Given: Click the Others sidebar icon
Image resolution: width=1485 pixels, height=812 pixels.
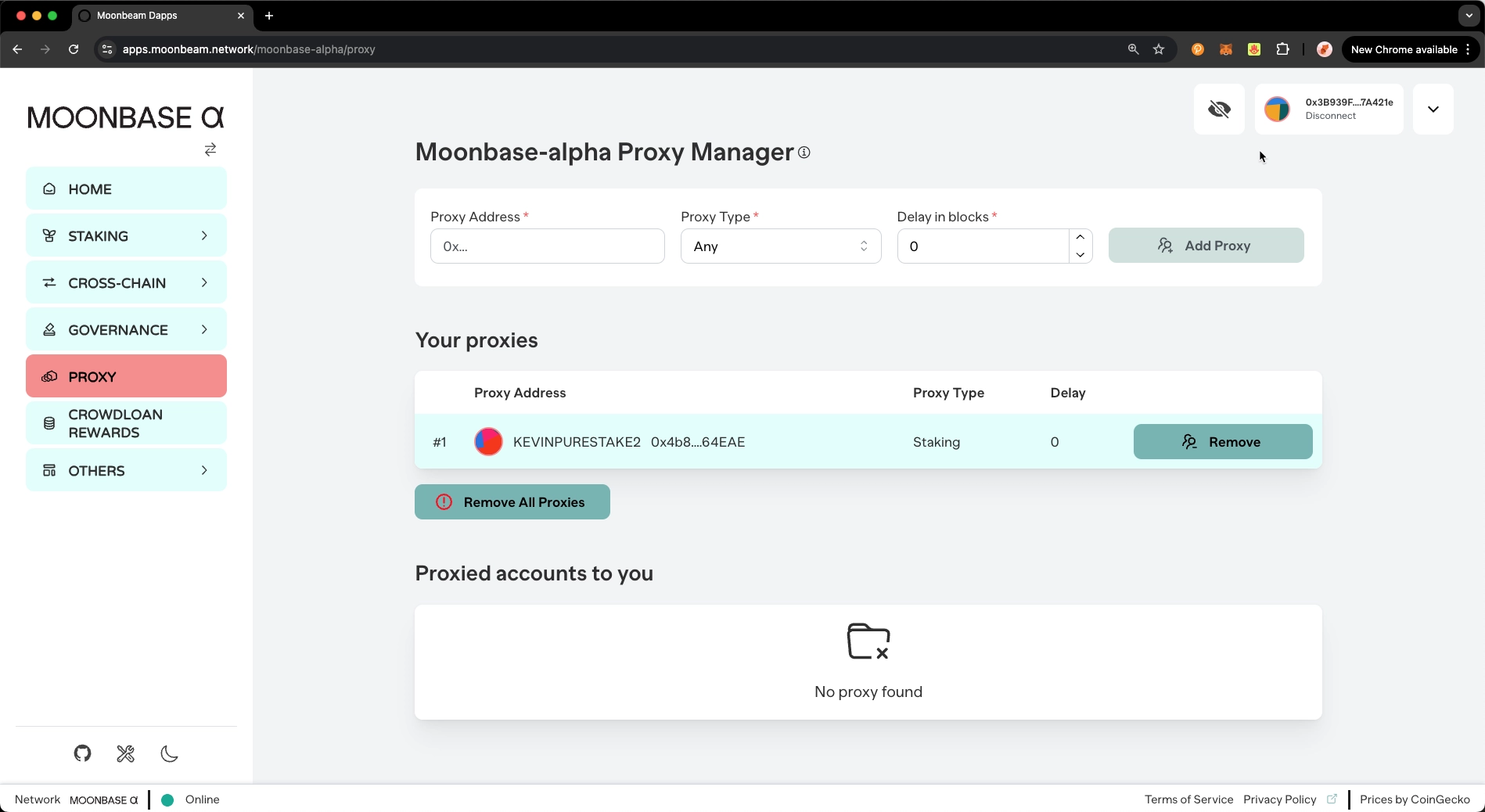Looking at the screenshot, I should point(49,470).
